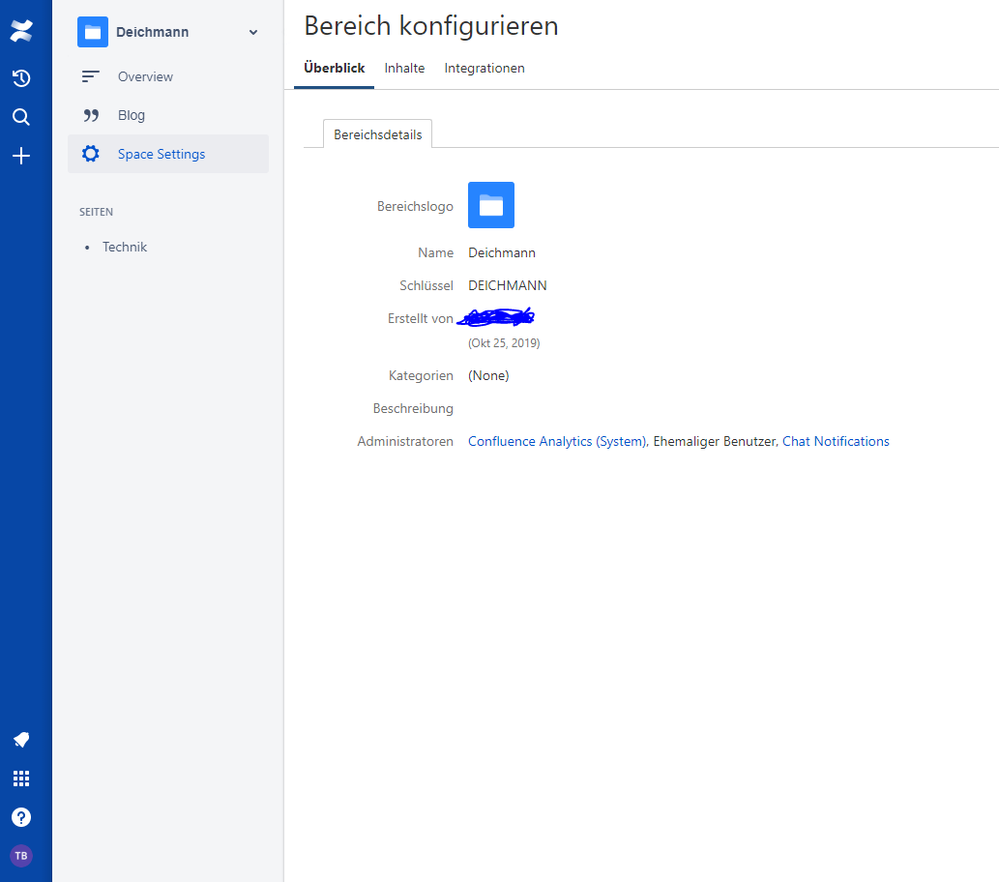The image size is (999, 882).
Task: Click the (None) value for Kategorien
Action: [489, 375]
